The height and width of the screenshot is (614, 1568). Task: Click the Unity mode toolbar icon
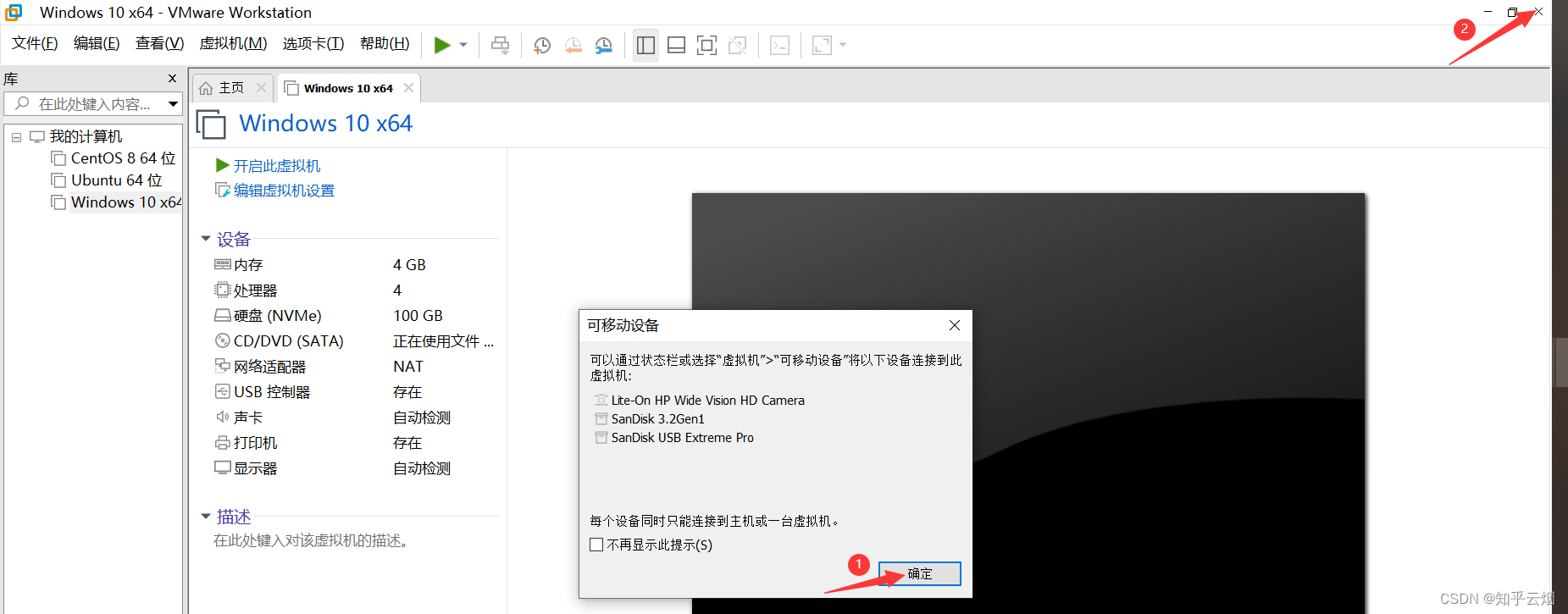(738, 45)
